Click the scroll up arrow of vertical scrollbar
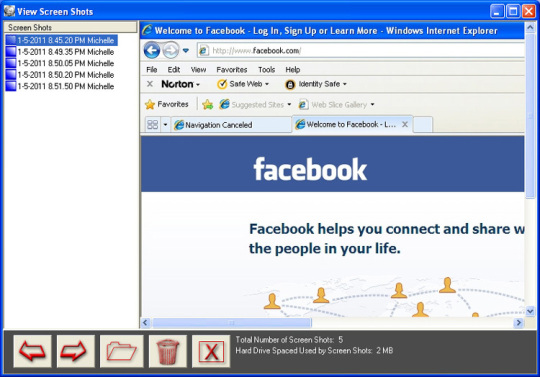The height and width of the screenshot is (377, 540). click(x=530, y=27)
